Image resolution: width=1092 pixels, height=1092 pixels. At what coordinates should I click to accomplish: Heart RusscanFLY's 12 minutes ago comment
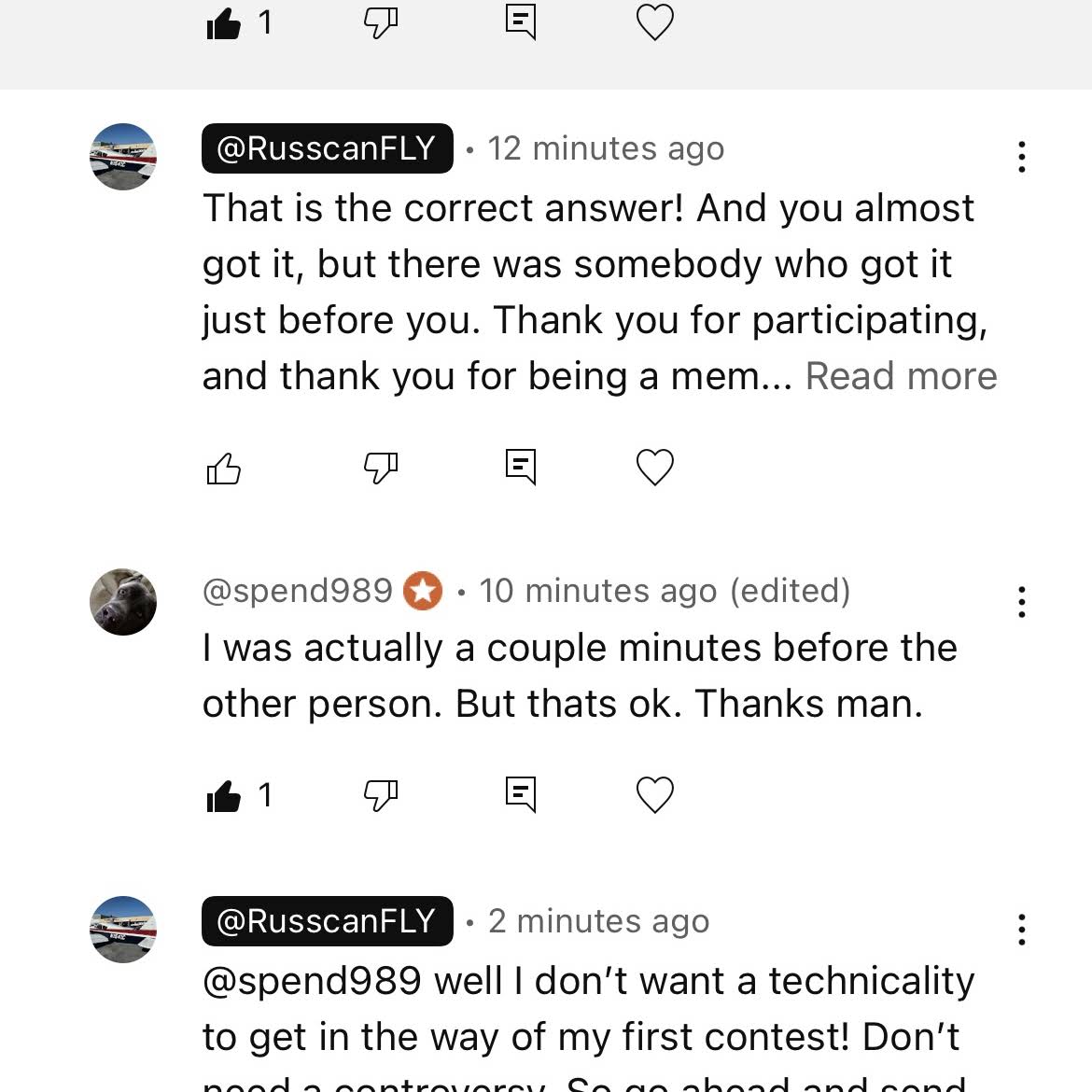[654, 467]
